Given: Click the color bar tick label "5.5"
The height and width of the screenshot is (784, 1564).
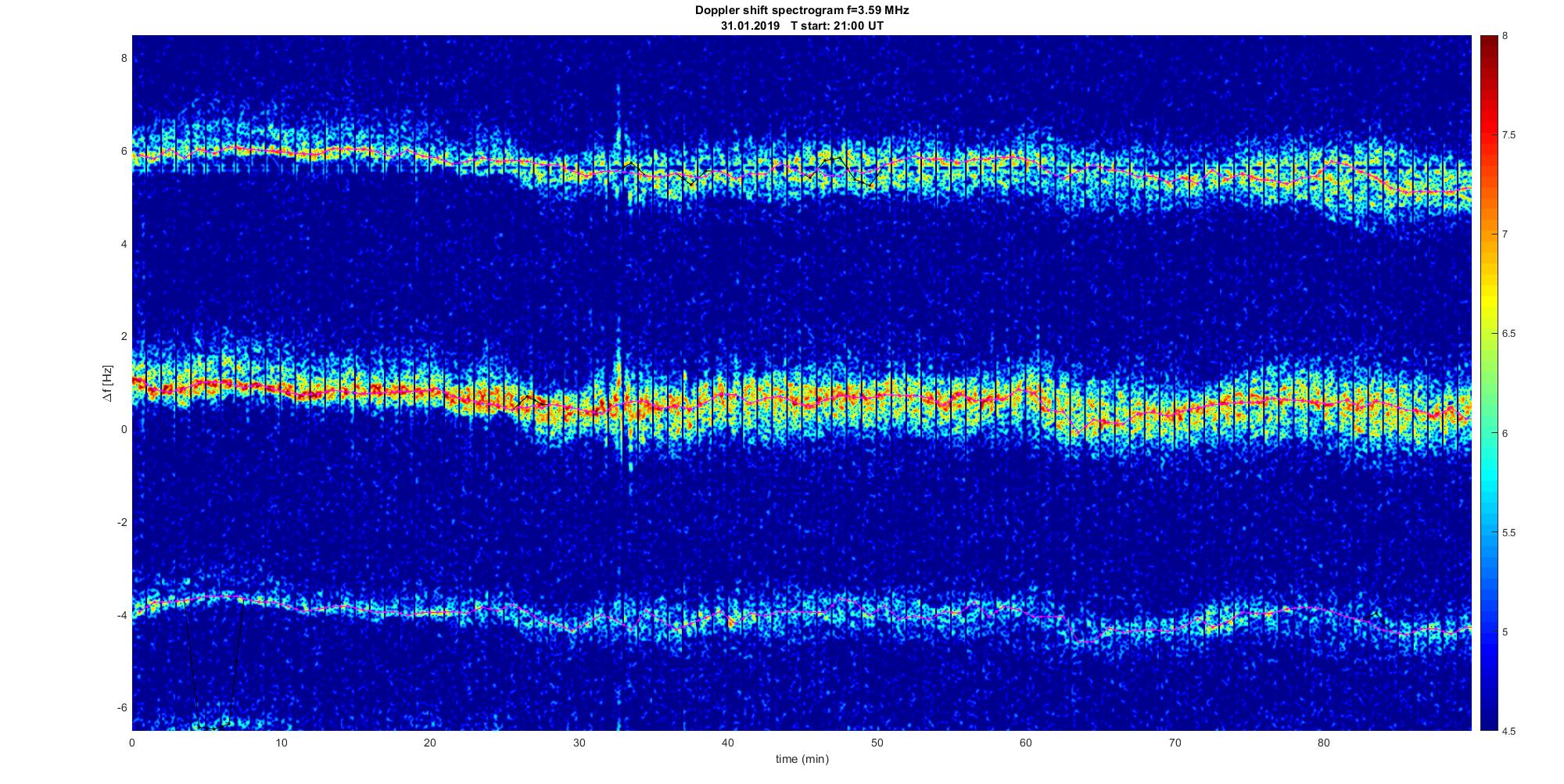Looking at the screenshot, I should [1508, 532].
